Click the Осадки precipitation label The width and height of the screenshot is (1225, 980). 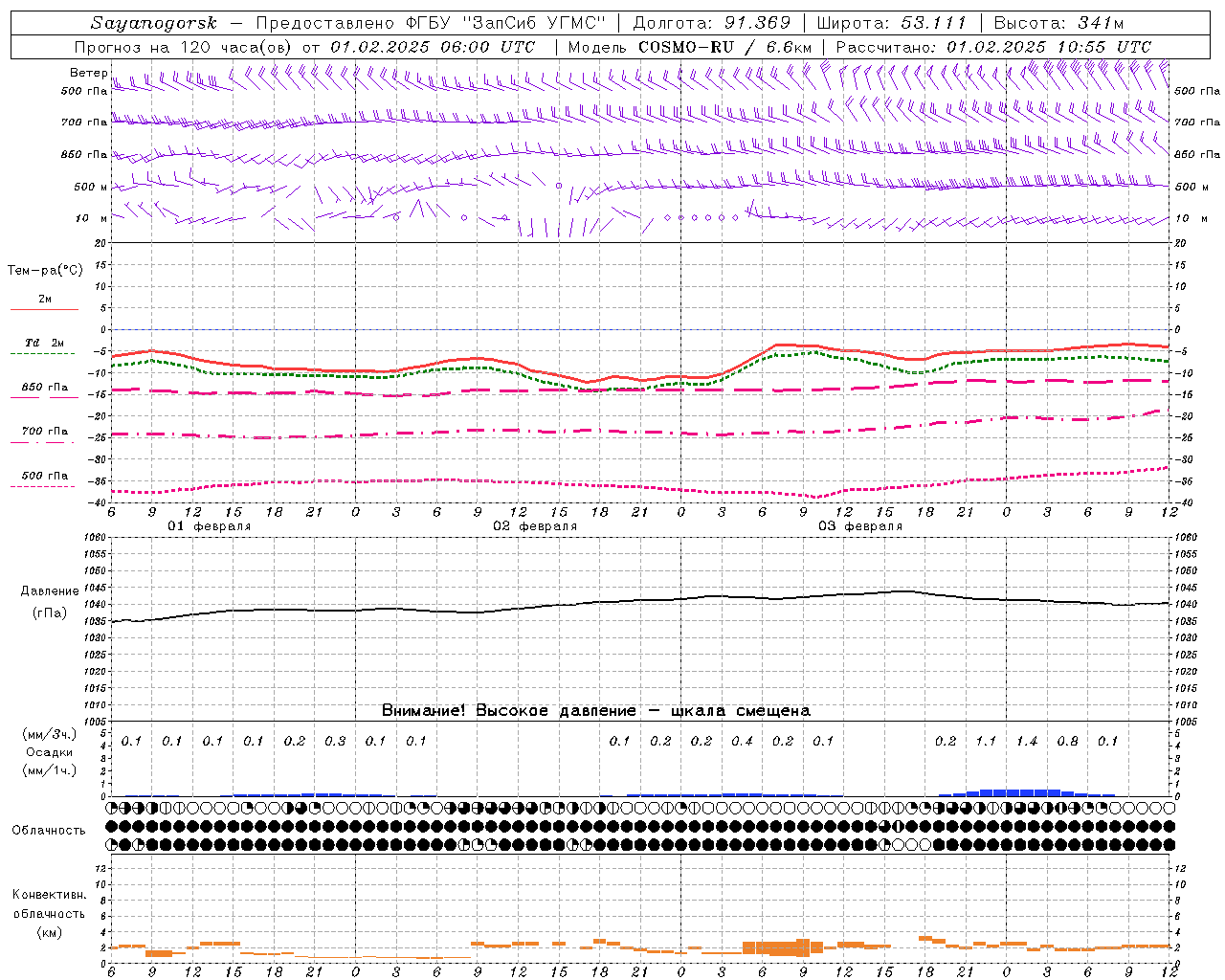point(50,752)
